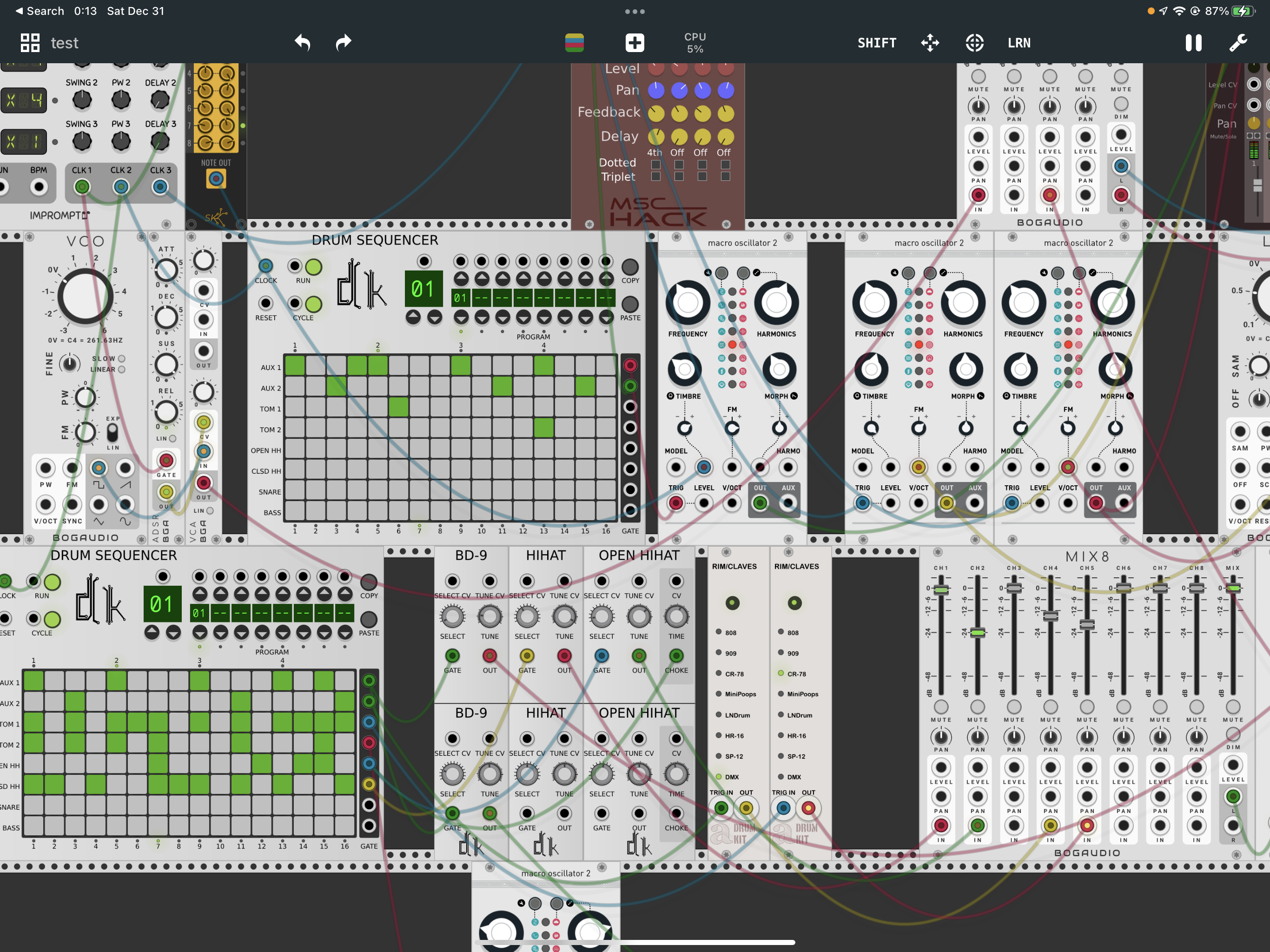Open the add module plus icon
Image resolution: width=1270 pixels, height=952 pixels.
click(635, 42)
